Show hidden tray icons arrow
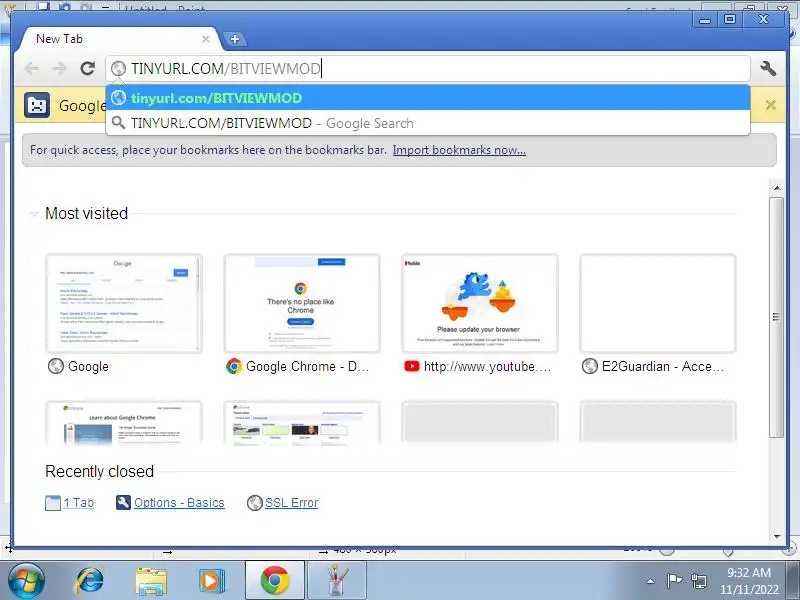The image size is (800, 600). pyautogui.click(x=651, y=581)
